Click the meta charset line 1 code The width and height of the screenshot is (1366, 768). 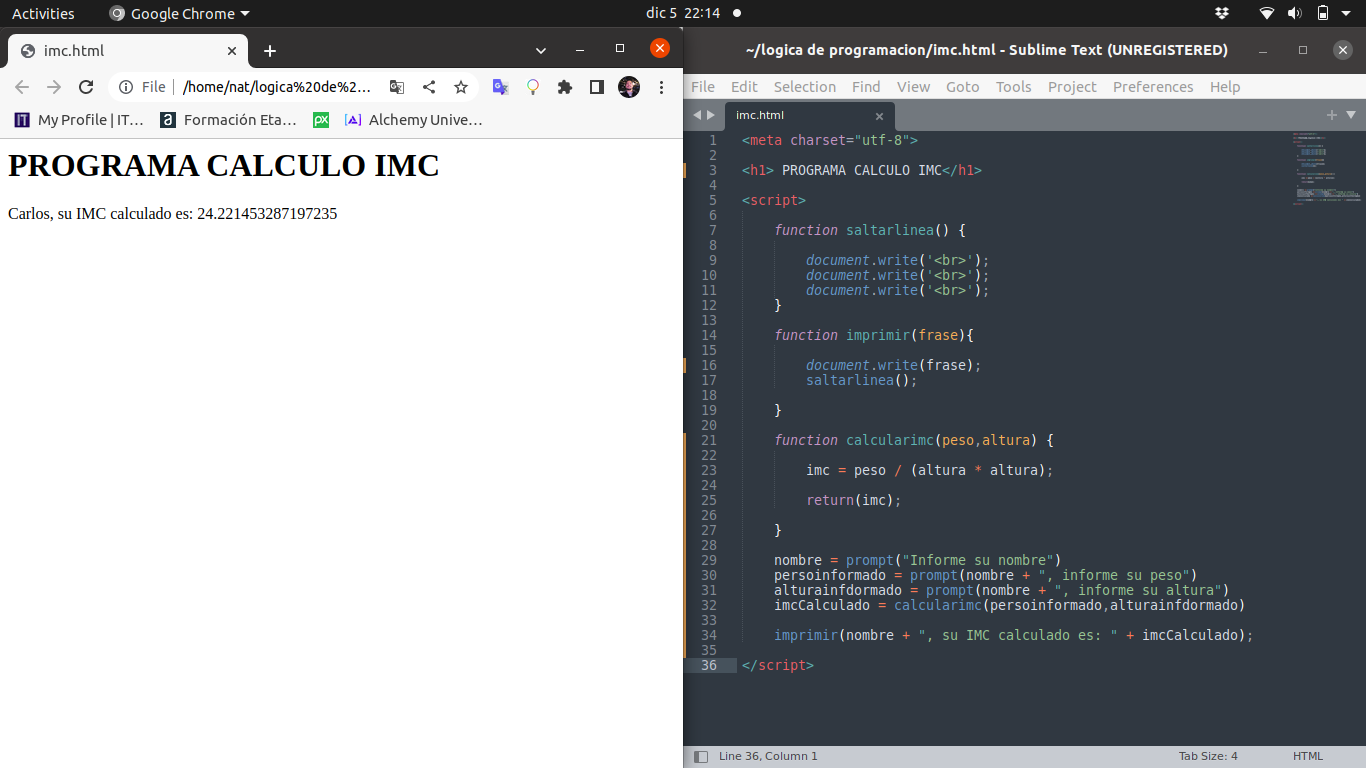[x=830, y=140]
